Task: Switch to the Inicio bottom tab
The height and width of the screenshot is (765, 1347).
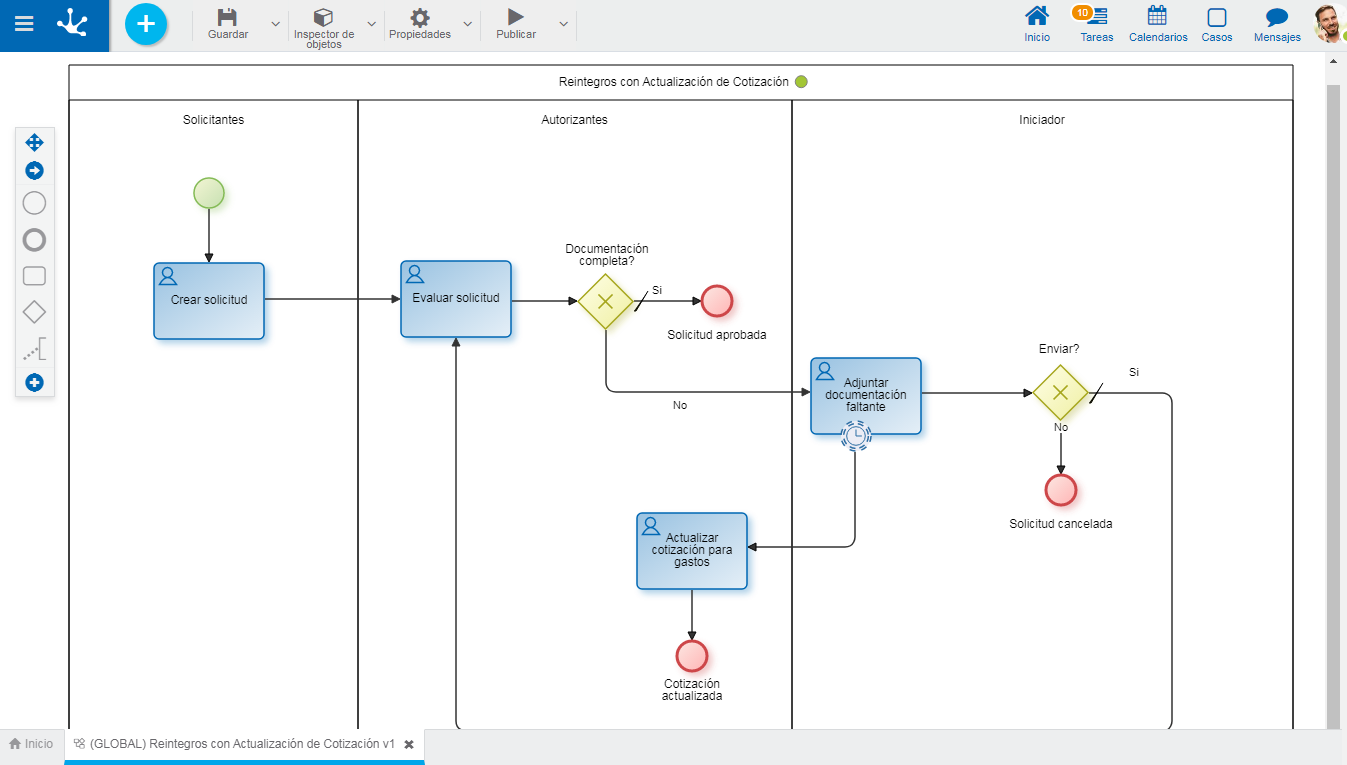Action: [x=31, y=744]
